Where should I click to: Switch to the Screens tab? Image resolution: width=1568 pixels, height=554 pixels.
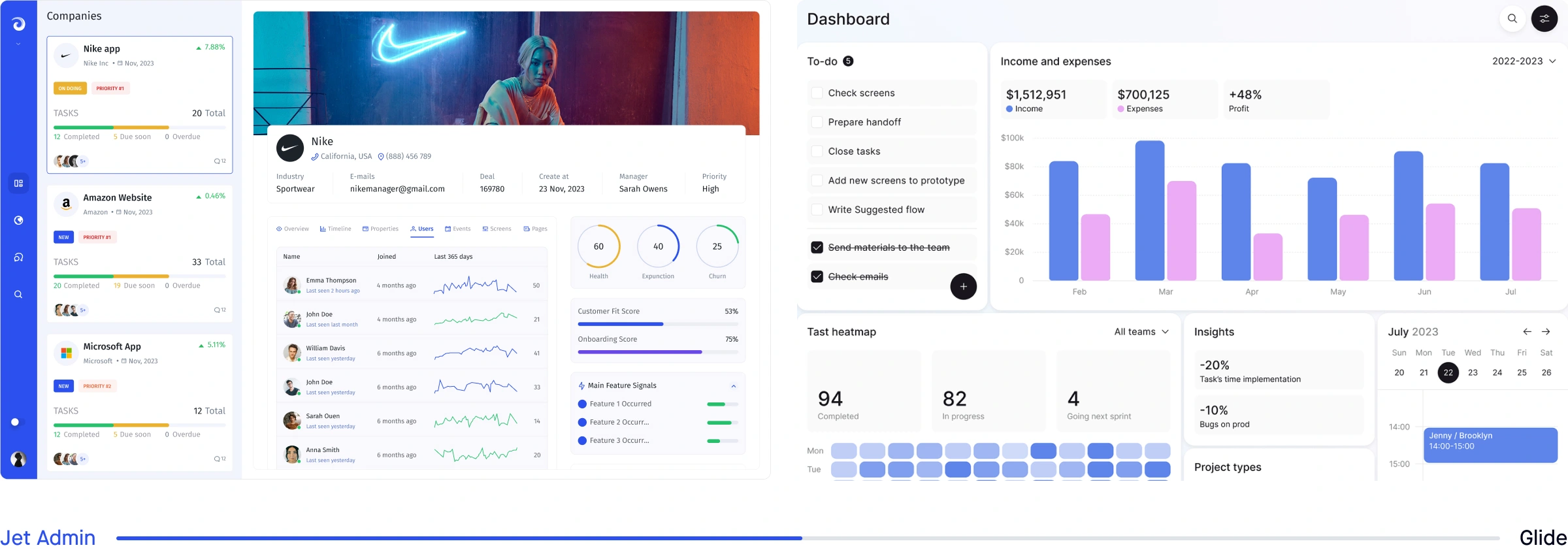(x=497, y=229)
